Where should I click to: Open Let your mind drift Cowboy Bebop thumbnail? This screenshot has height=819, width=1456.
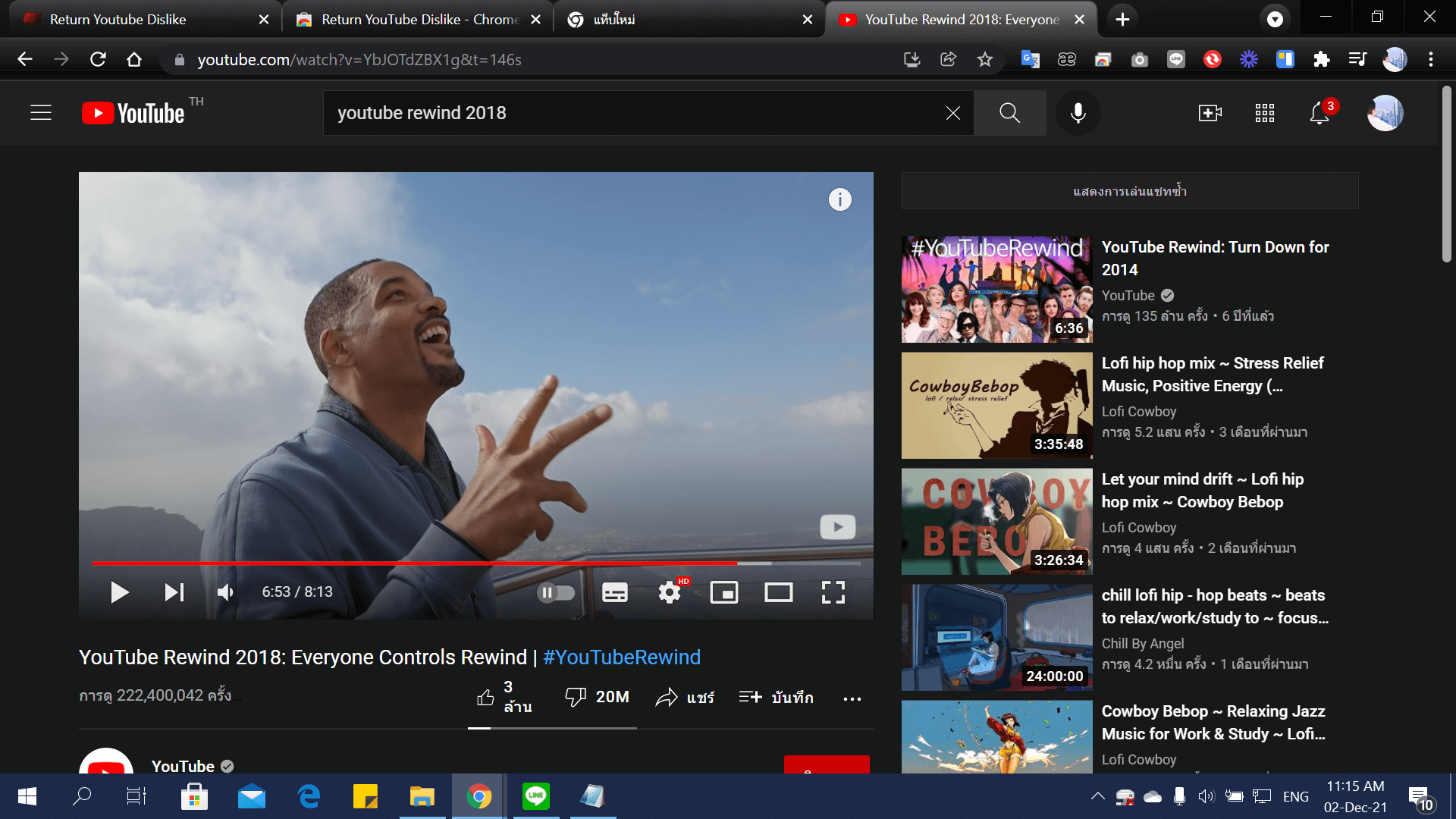click(x=996, y=522)
